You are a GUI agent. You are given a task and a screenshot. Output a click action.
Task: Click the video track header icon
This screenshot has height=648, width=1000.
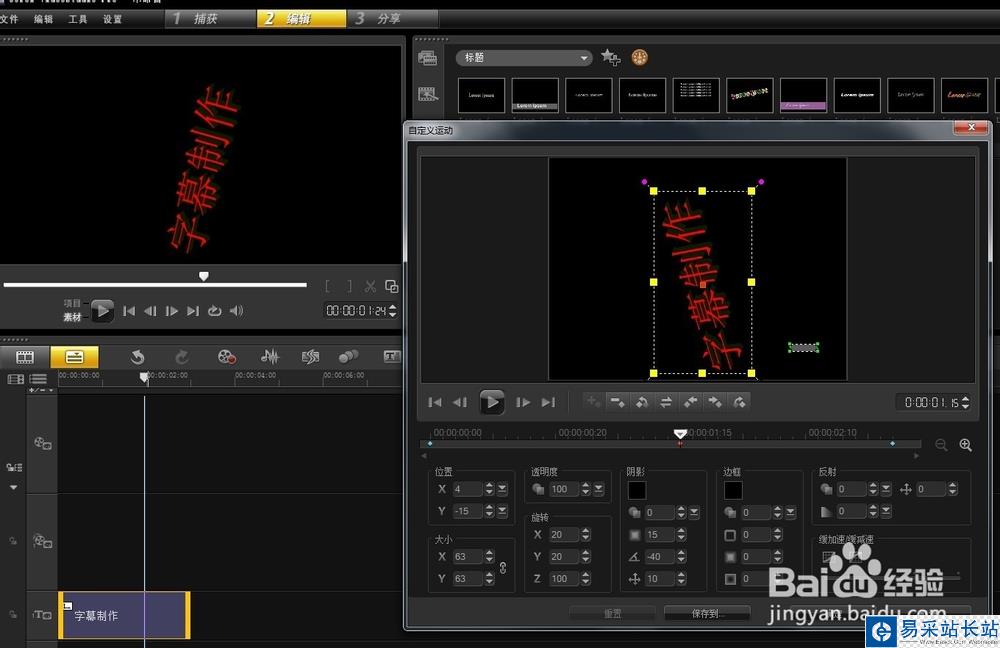click(x=43, y=443)
